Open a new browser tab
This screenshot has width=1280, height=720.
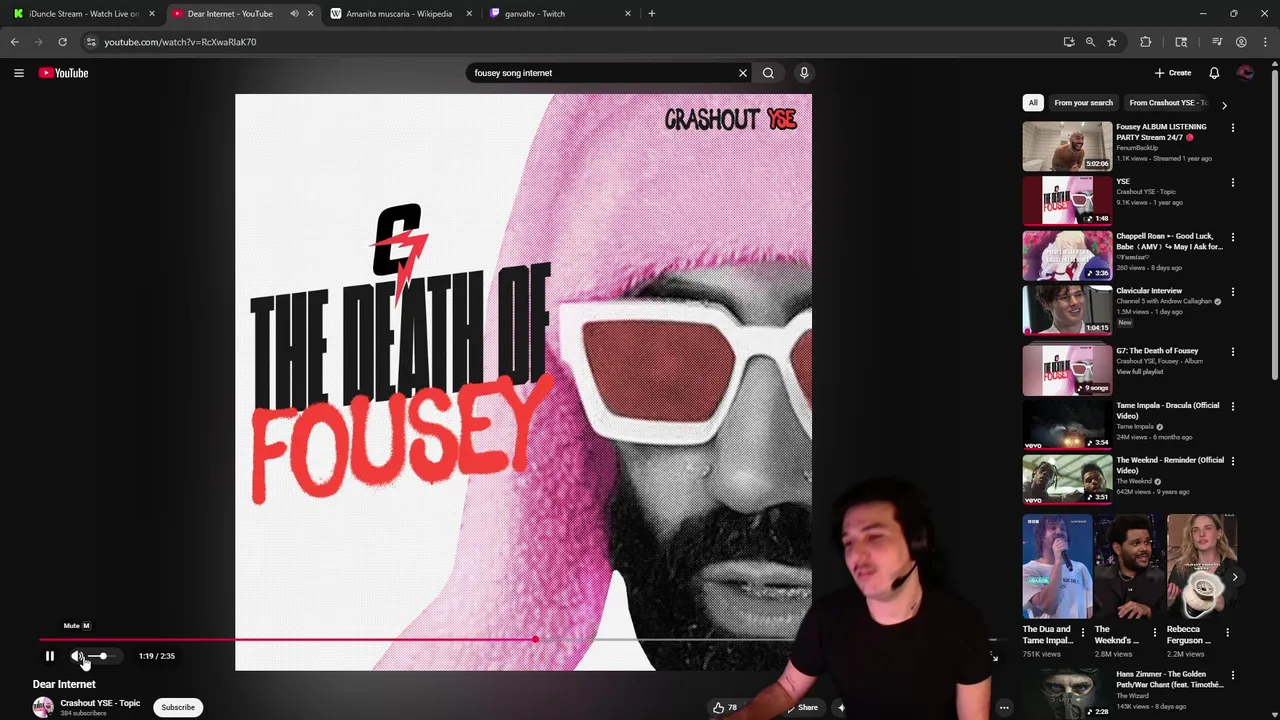click(x=652, y=14)
